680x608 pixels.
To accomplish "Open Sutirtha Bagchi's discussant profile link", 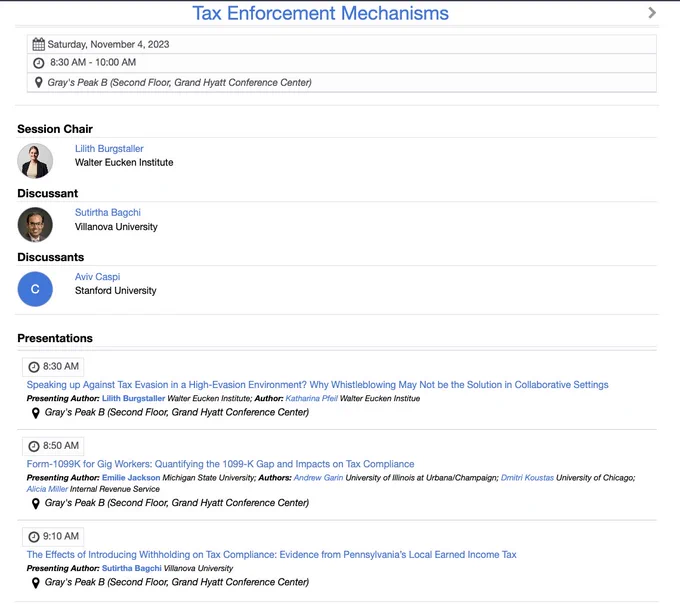I will tap(108, 212).
